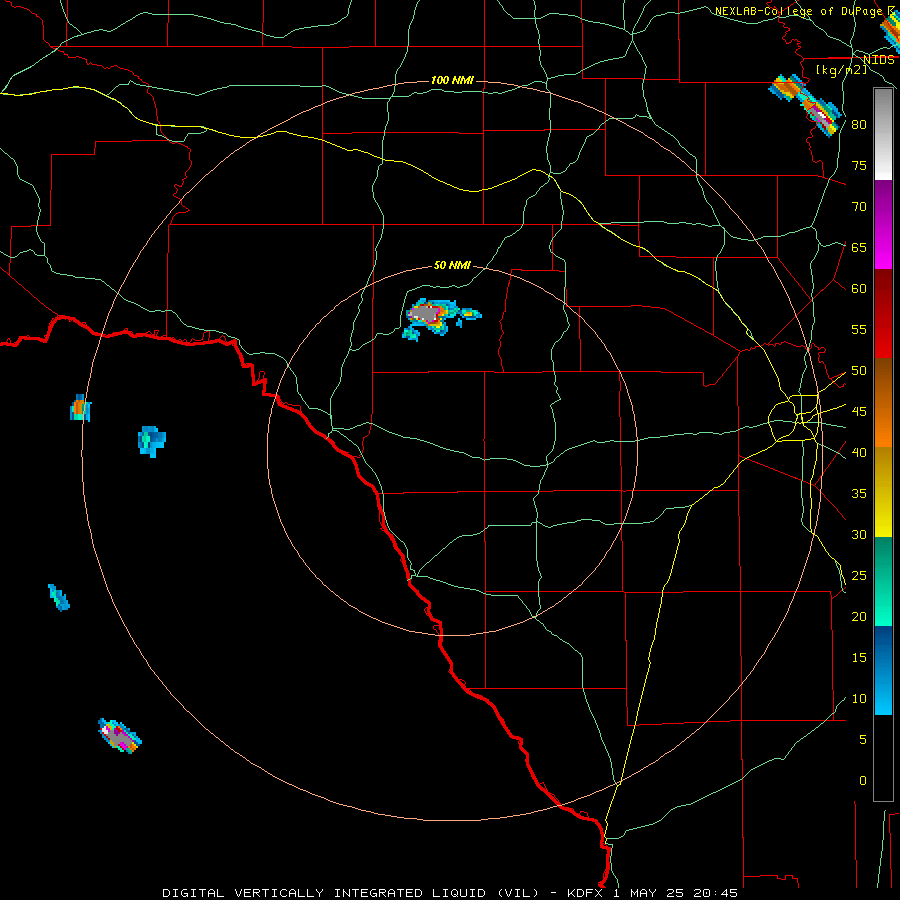Click the blue VIL cell with teal center
This screenshot has width=900, height=900.
[x=152, y=441]
